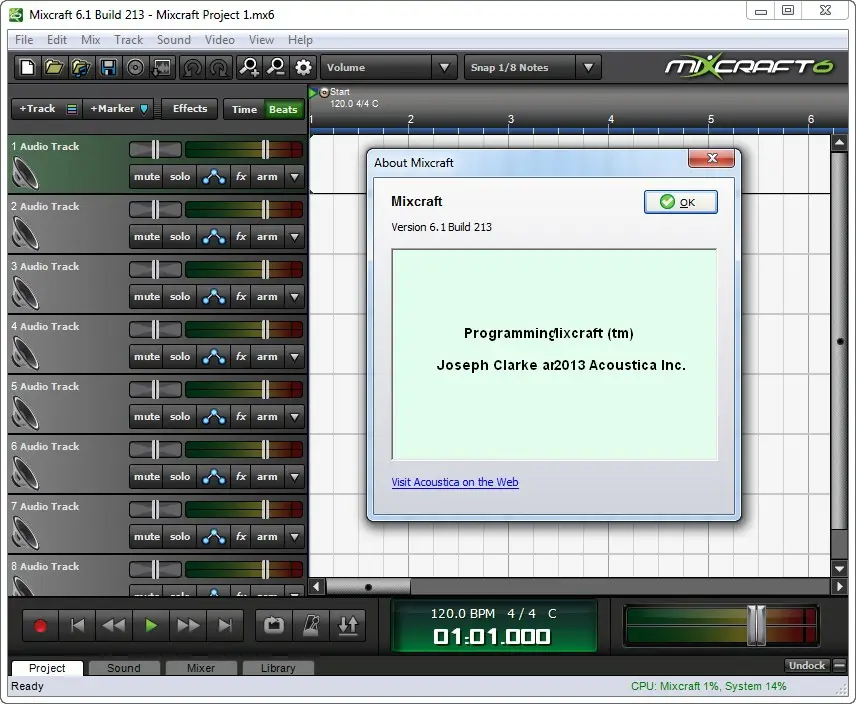Expand the arm dropdown arrow on 4 Audio Track
The height and width of the screenshot is (704, 856).
tap(294, 357)
